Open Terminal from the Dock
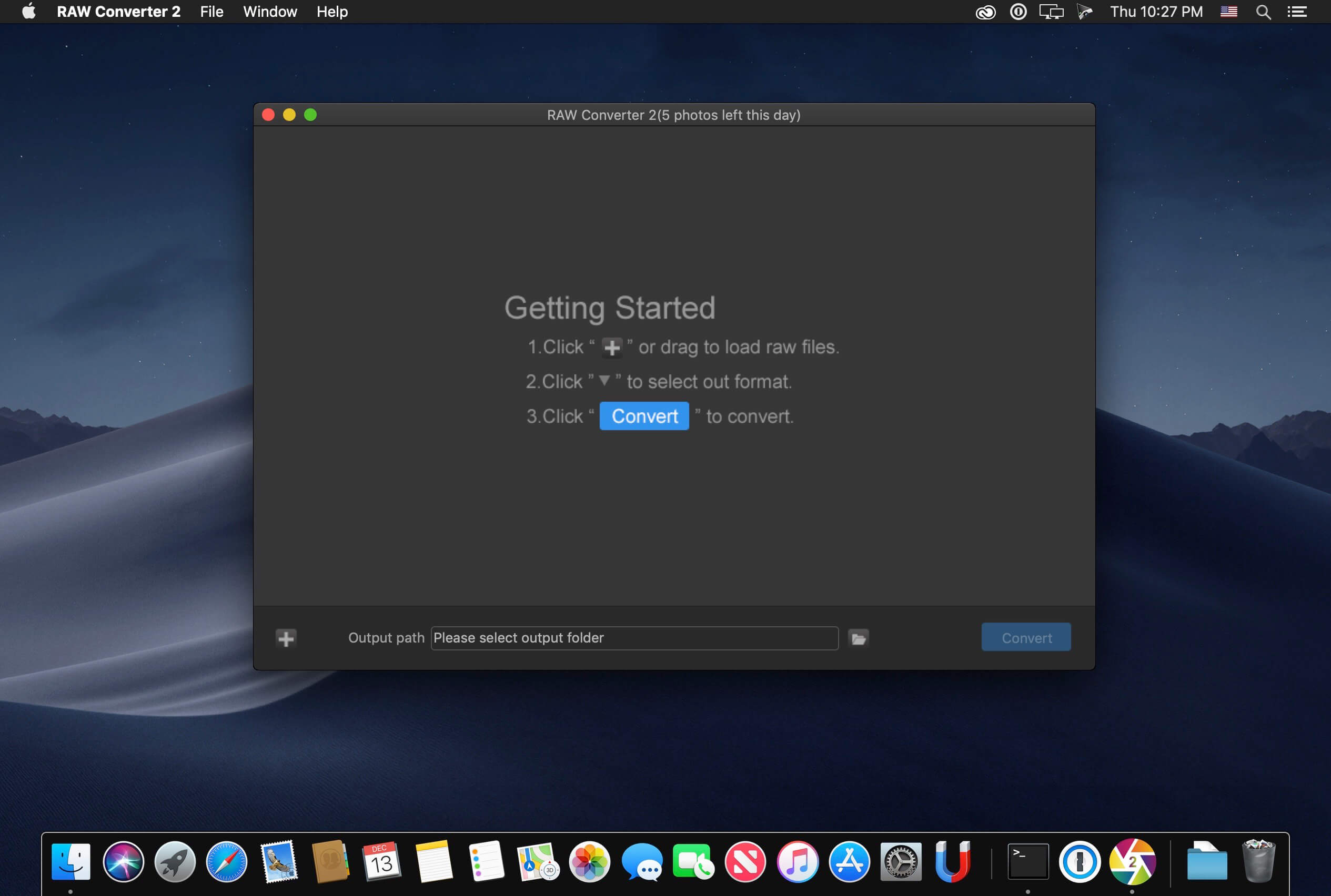Viewport: 1331px width, 896px height. coord(1027,861)
